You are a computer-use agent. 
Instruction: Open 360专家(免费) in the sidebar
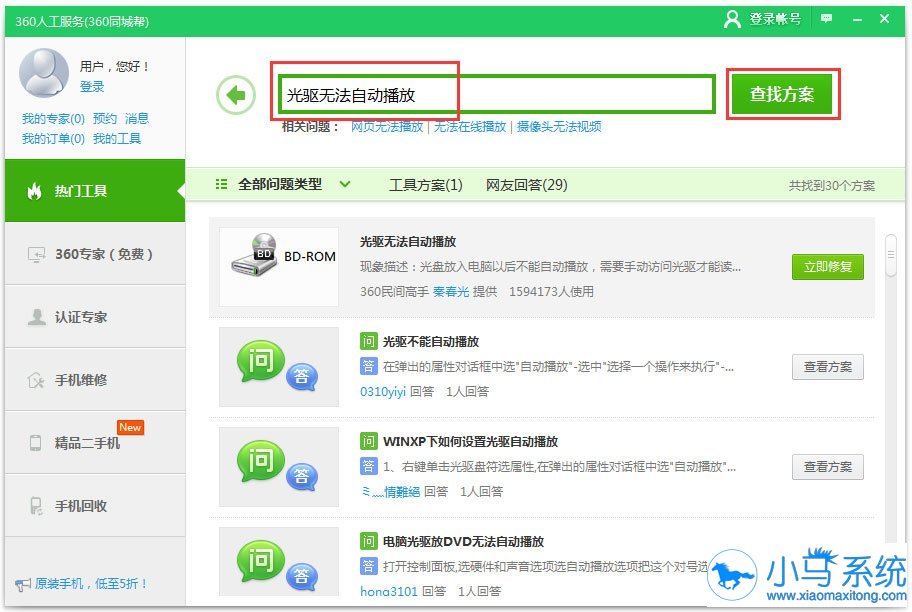tap(95, 254)
